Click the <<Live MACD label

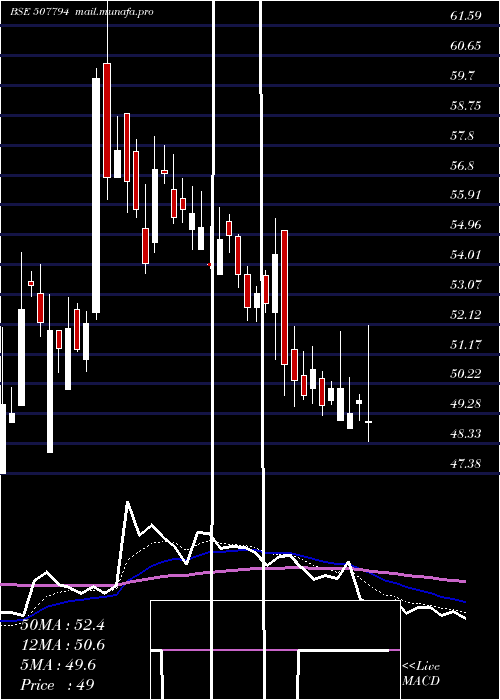point(421,674)
